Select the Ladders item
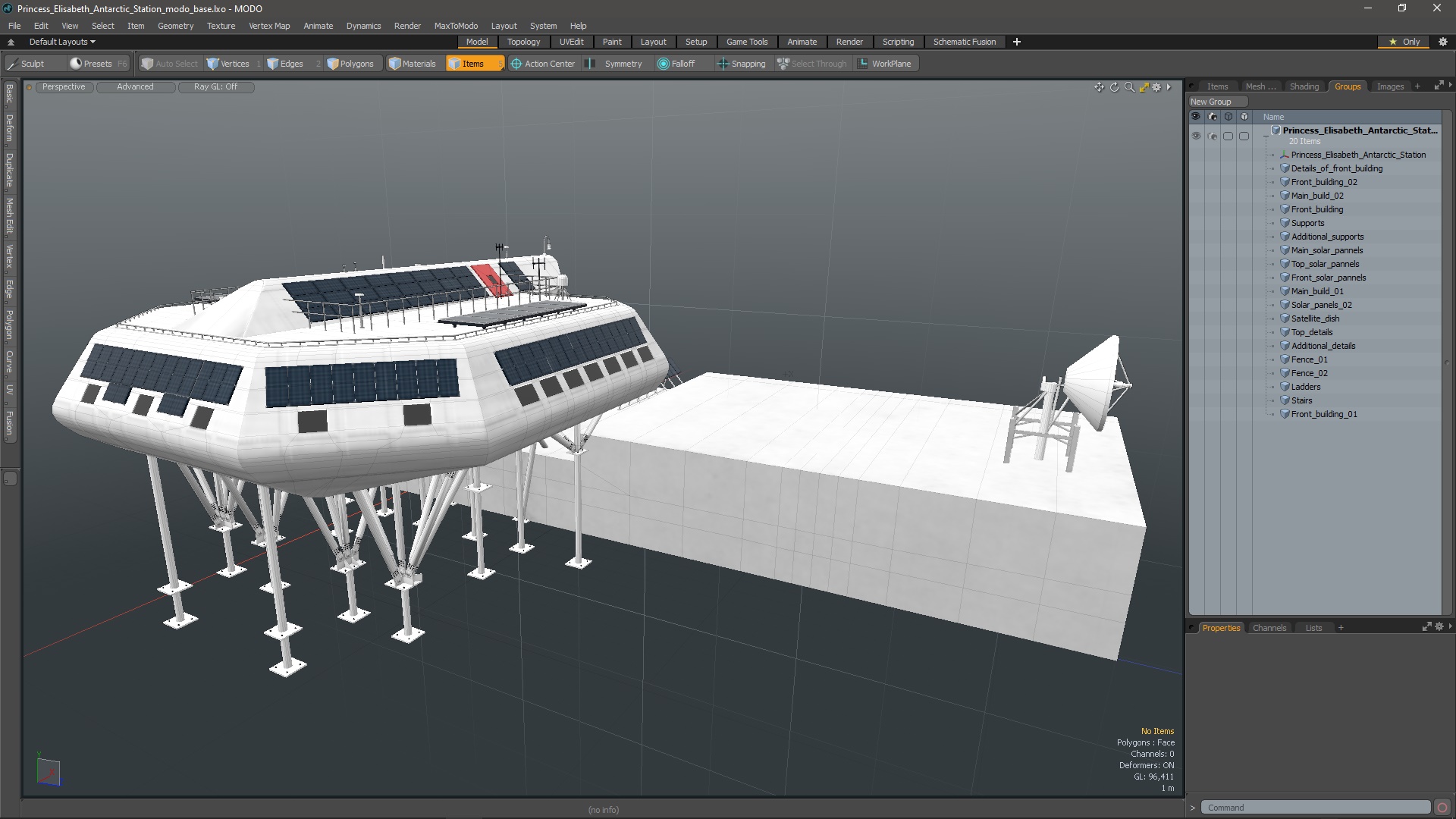The width and height of the screenshot is (1456, 819). pos(1306,387)
